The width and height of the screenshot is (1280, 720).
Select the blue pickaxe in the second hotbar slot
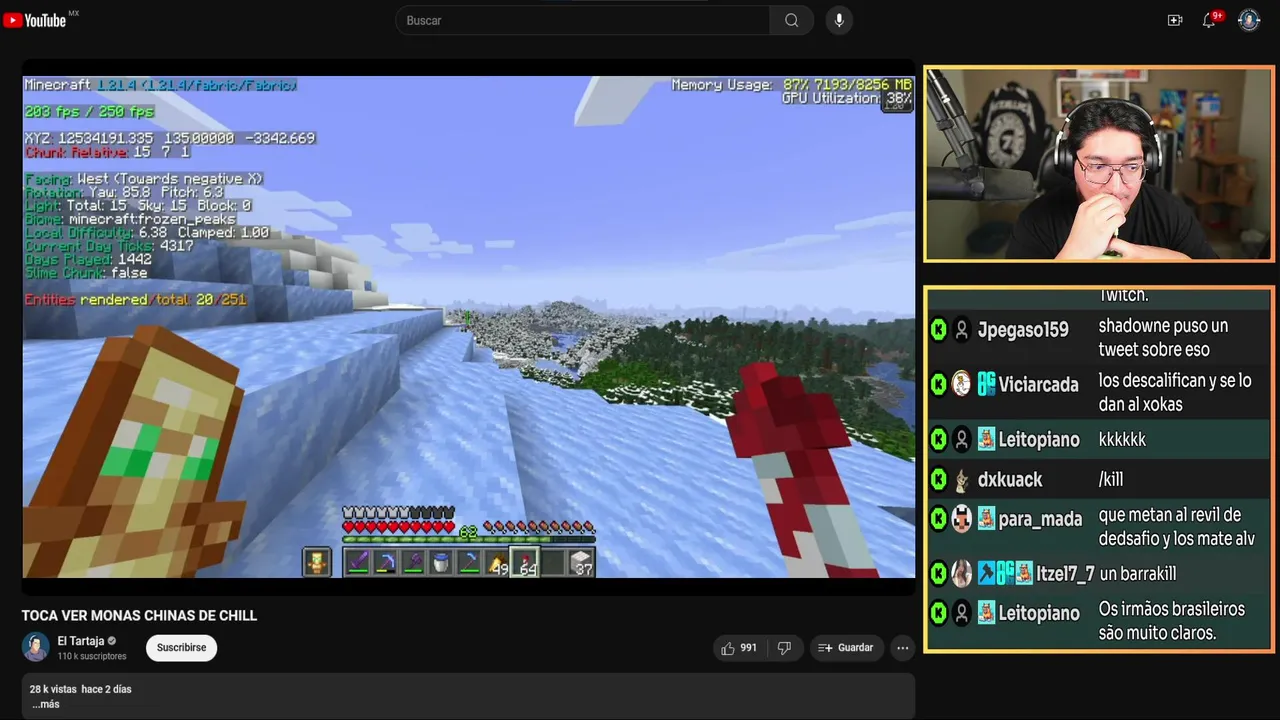pos(385,562)
